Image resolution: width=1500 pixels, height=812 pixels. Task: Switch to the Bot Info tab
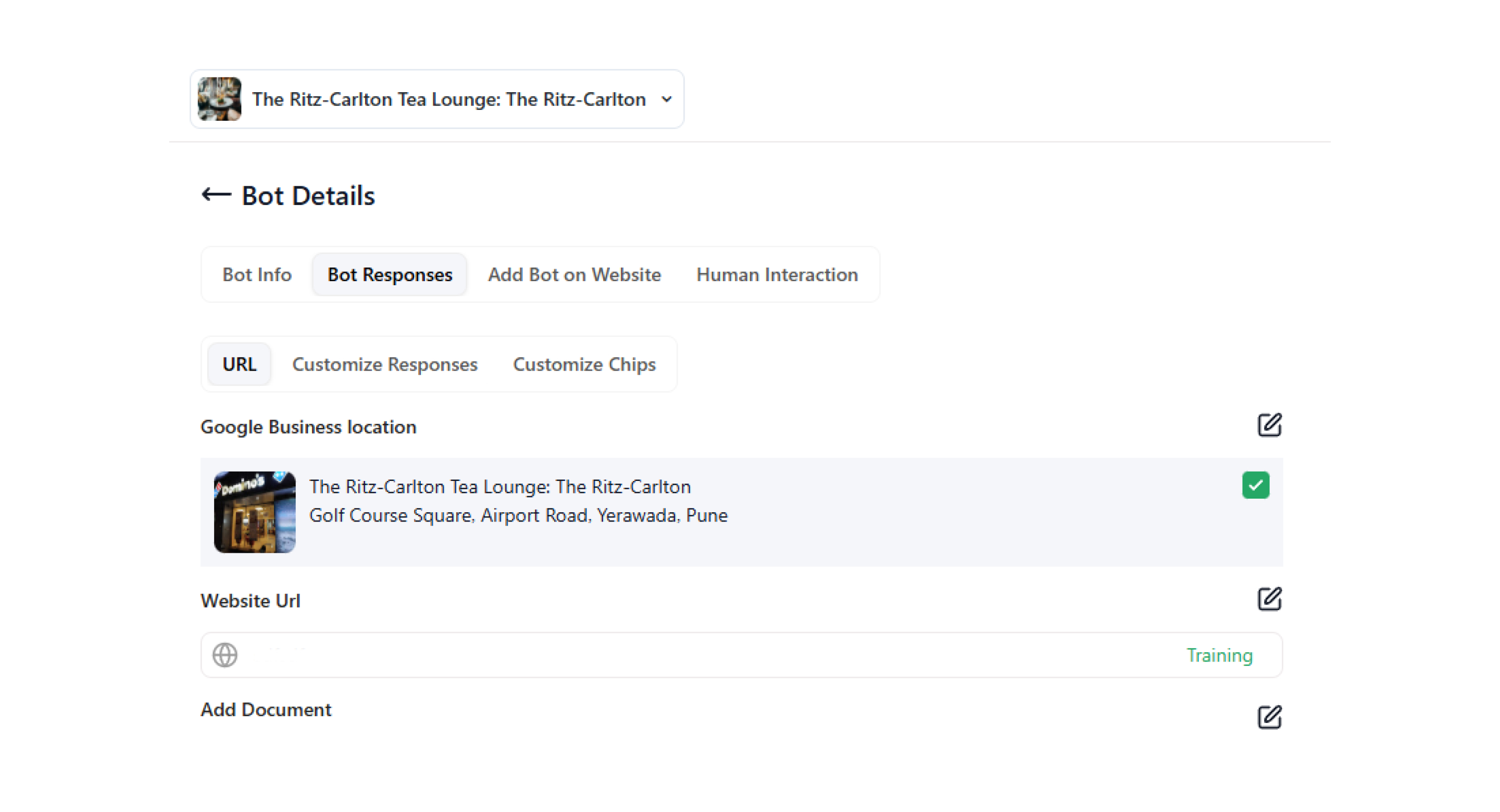pyautogui.click(x=257, y=275)
